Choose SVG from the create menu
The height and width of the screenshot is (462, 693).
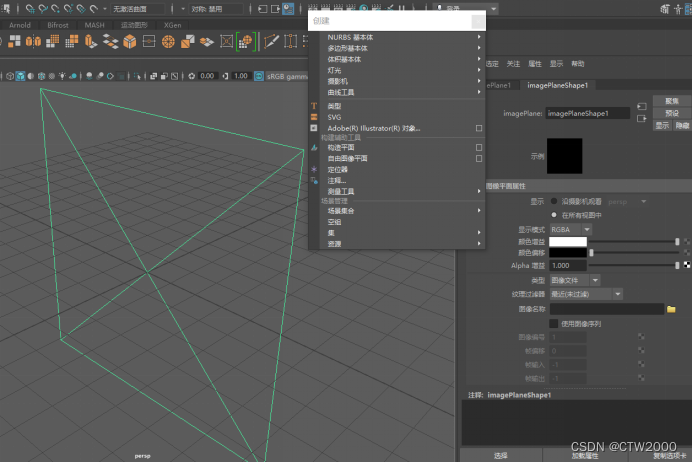tap(402, 117)
